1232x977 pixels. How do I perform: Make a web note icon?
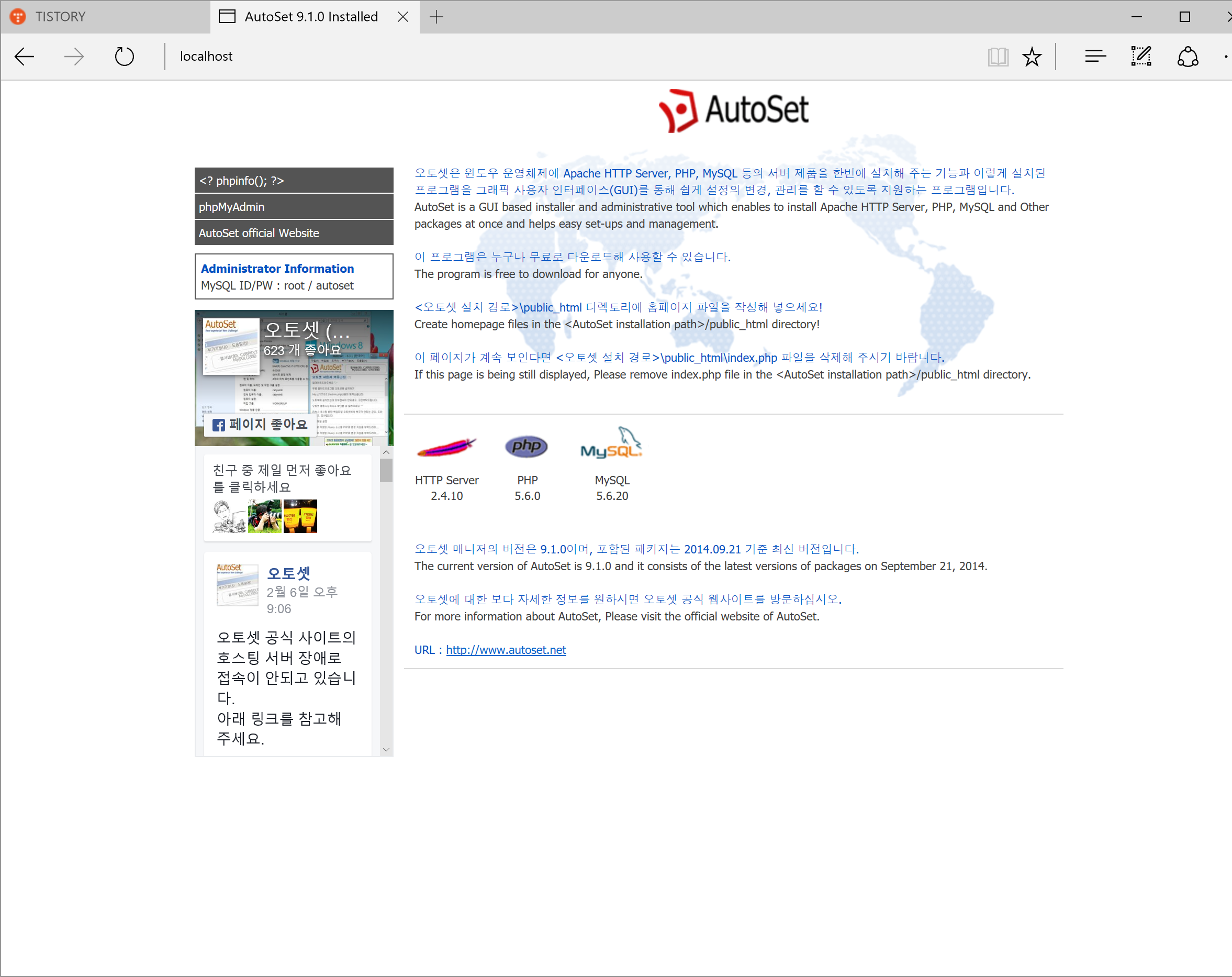(1141, 57)
